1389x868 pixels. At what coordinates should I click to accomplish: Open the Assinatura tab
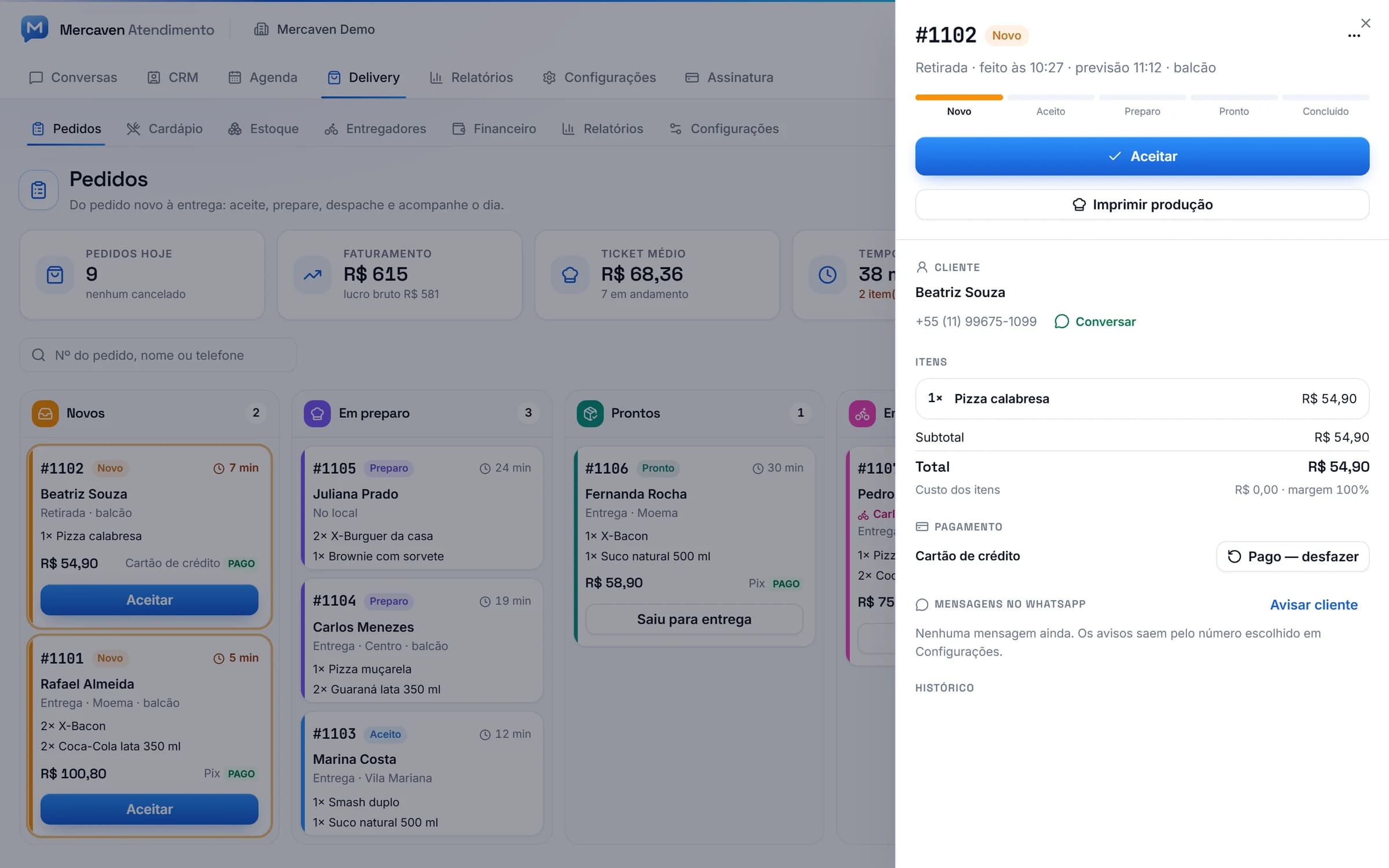(x=729, y=78)
